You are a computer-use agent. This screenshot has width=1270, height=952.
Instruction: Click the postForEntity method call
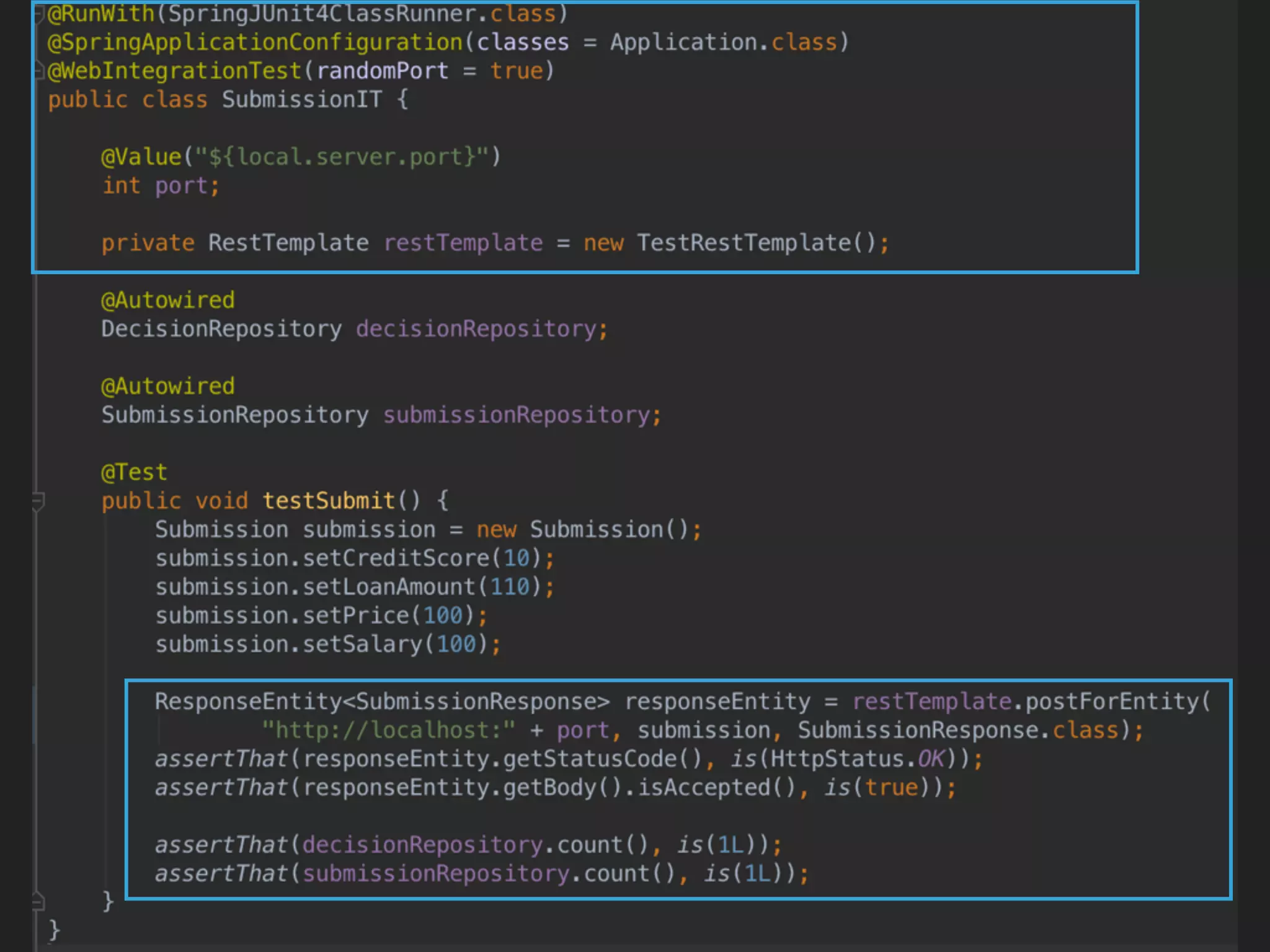[1112, 702]
